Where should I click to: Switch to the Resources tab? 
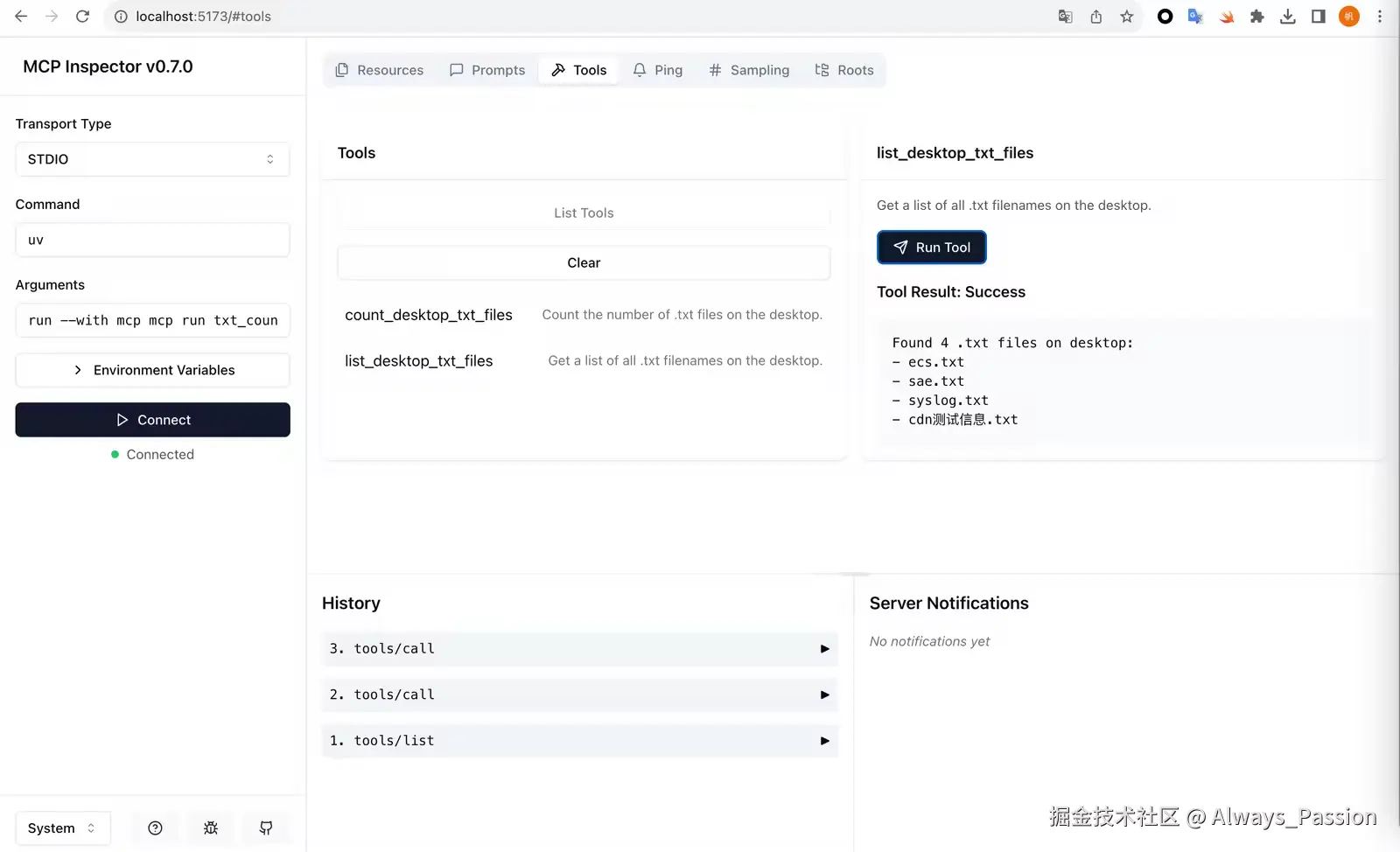coord(380,70)
